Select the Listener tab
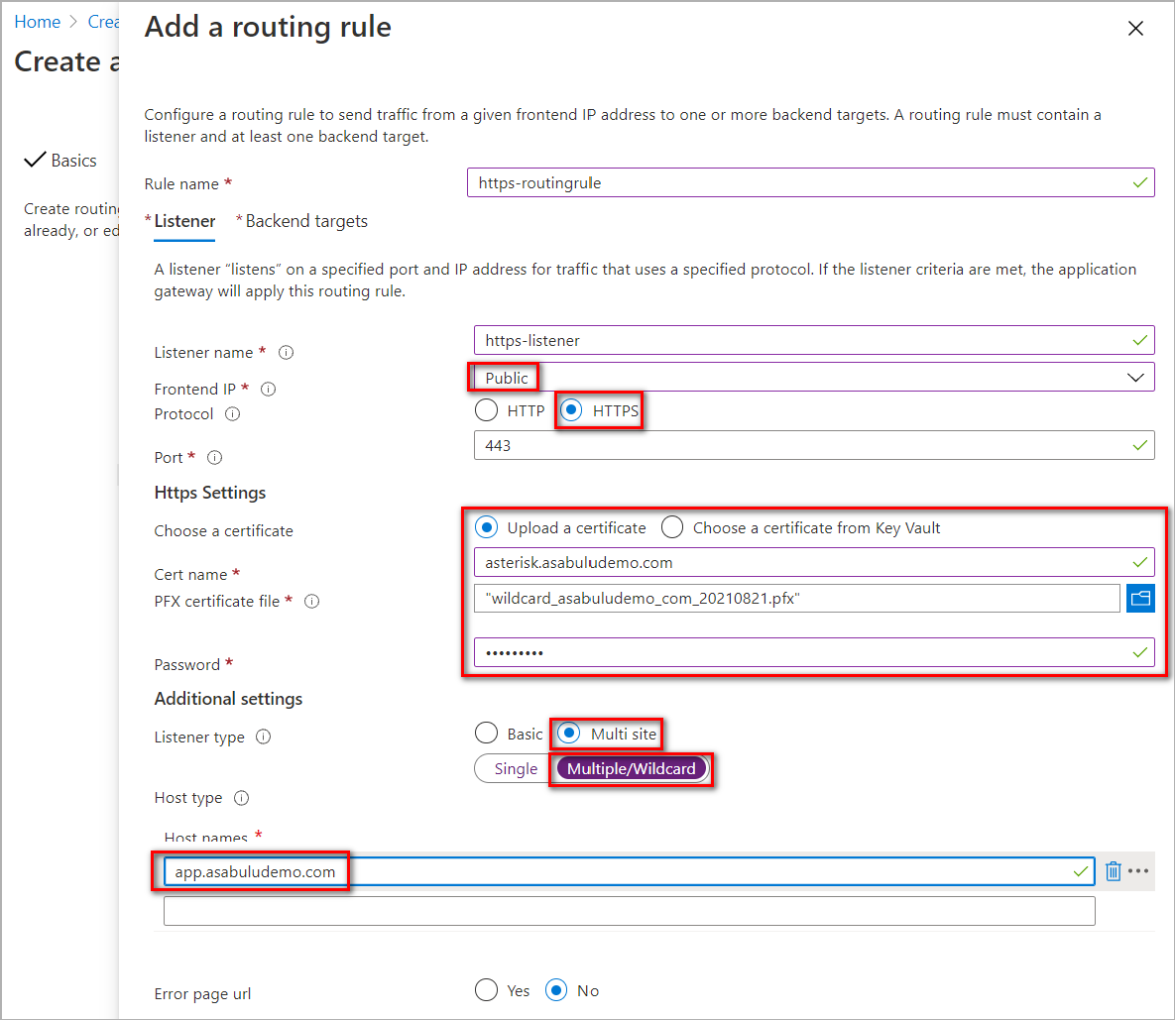Screen dimensions: 1176x1021 point(184,220)
